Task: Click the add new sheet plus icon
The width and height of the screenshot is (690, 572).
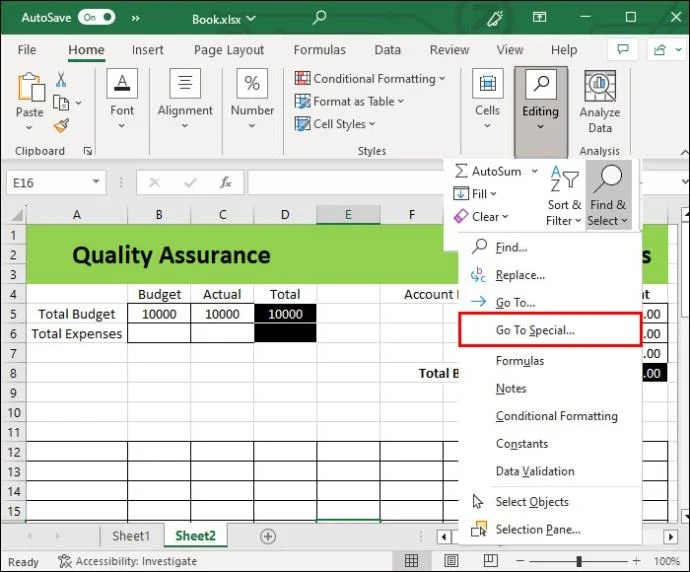Action: 268,536
